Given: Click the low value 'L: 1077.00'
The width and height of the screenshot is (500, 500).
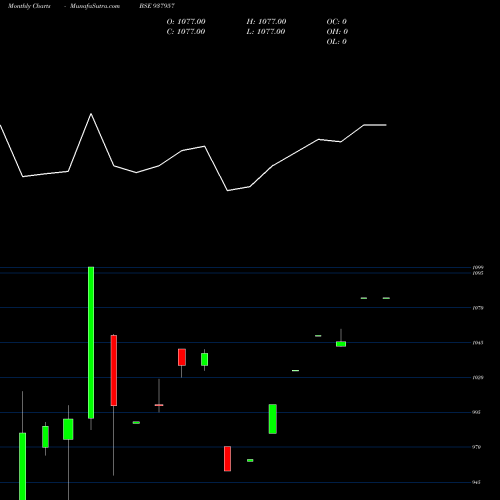Looking at the screenshot, I should [x=266, y=32].
